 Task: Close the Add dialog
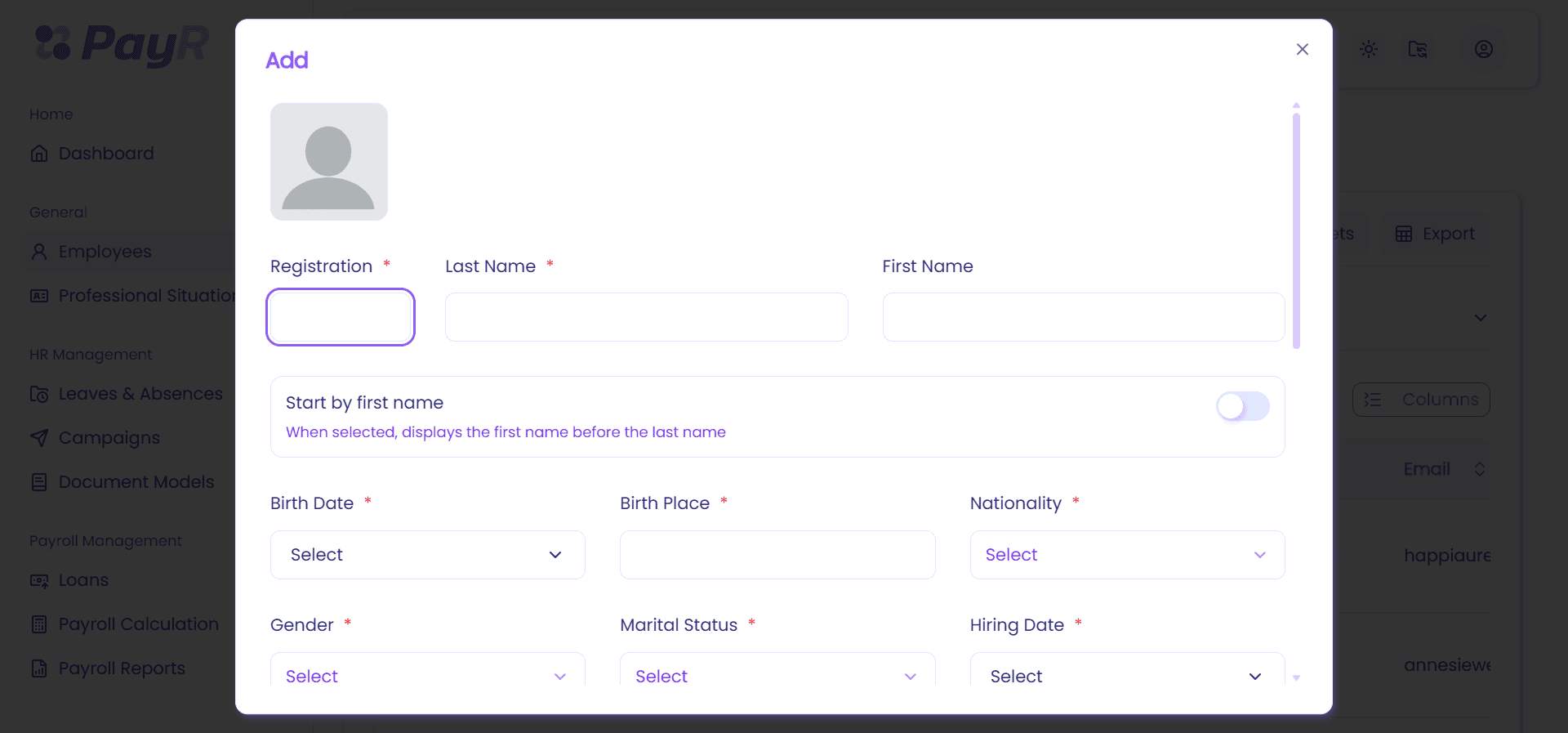click(1303, 49)
